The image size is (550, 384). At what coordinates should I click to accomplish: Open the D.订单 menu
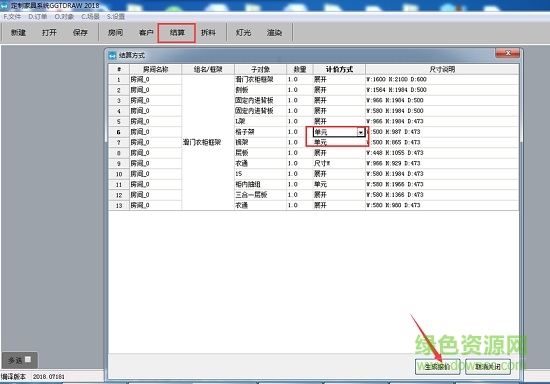[x=38, y=16]
